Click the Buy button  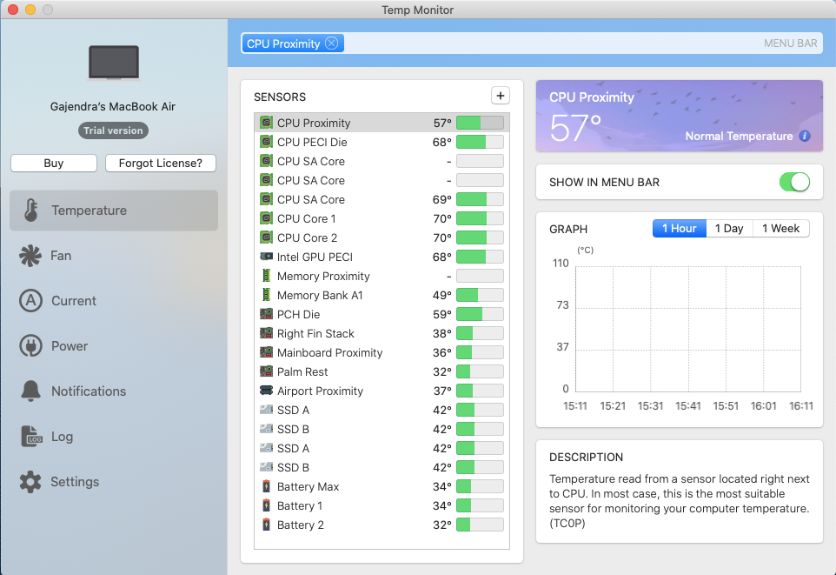(53, 163)
